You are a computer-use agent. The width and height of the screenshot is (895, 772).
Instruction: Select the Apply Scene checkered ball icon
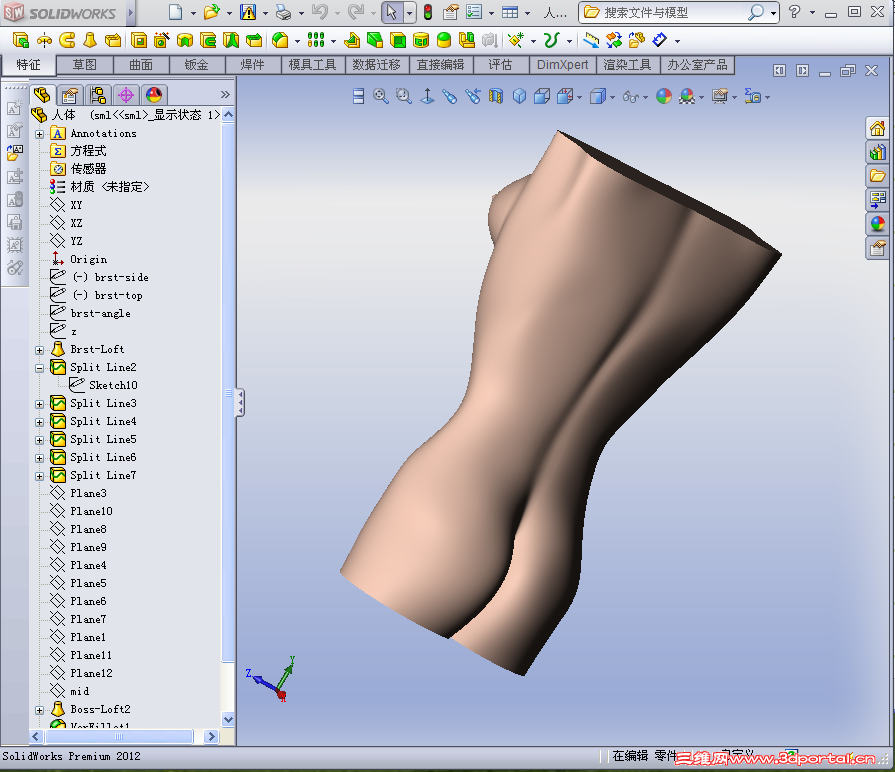688,96
